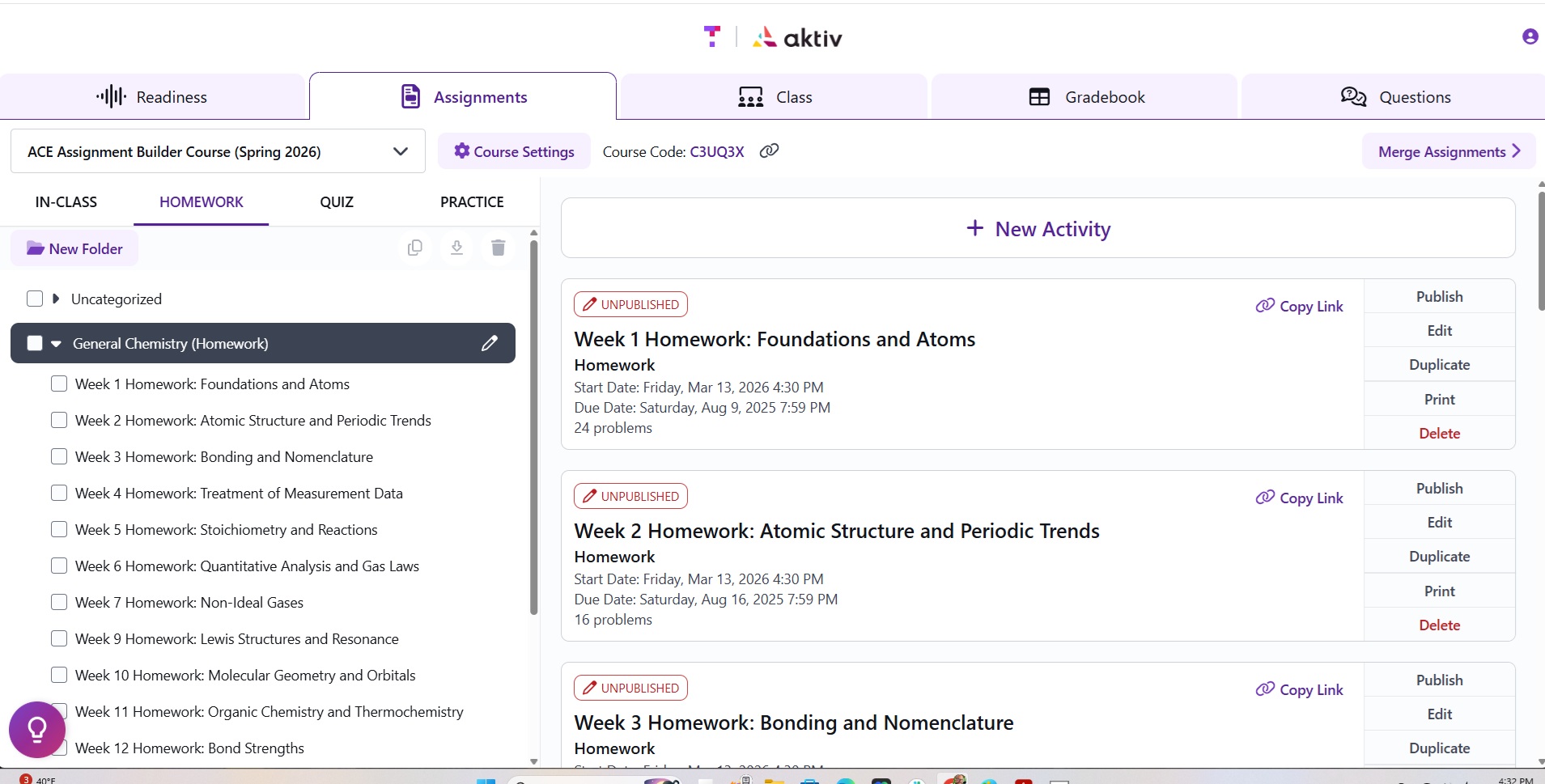Expand the Uncategorized folder triangle
Screen dimensions: 1545x784
(56, 299)
